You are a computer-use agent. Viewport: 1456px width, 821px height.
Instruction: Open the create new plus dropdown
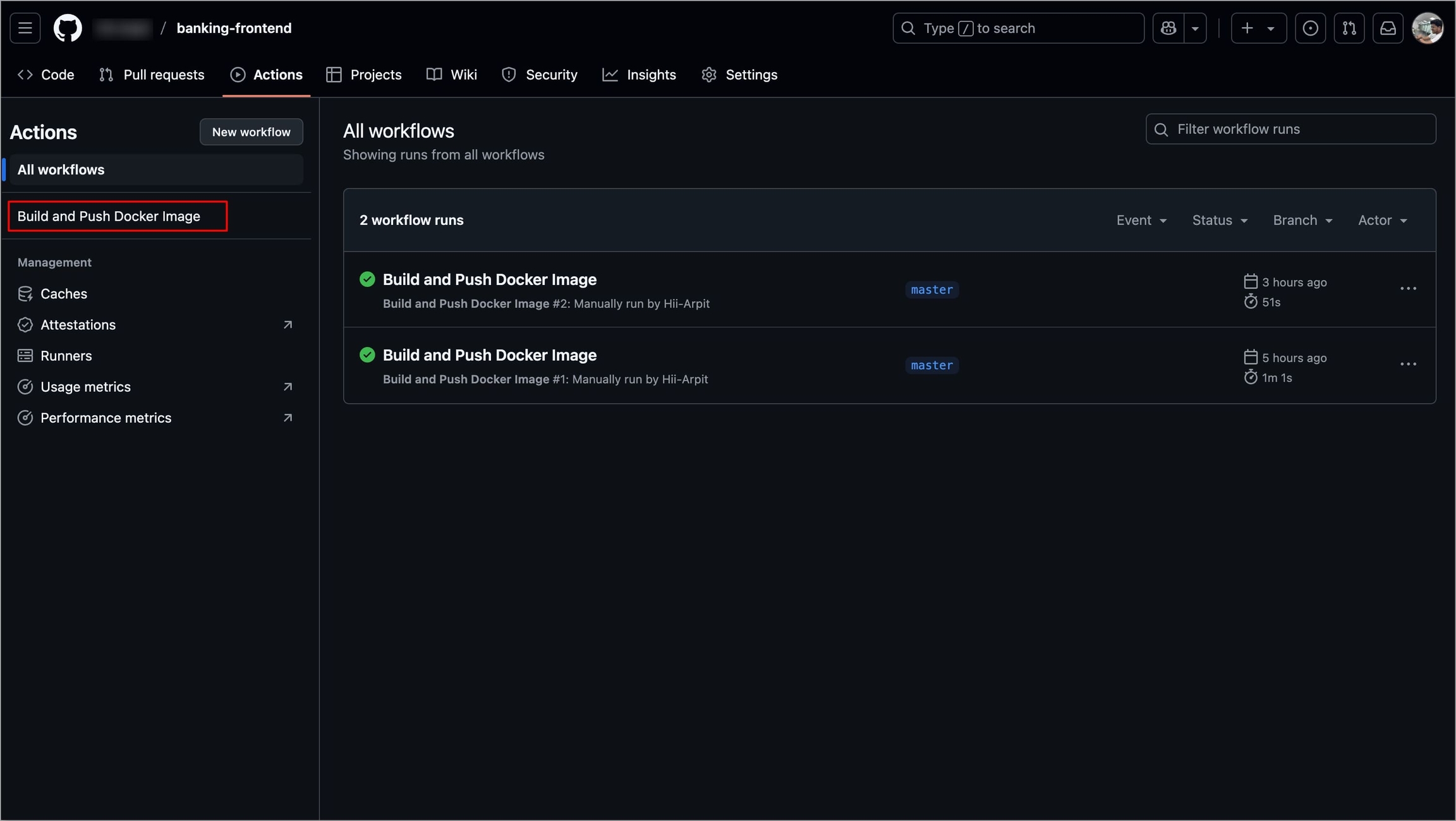[x=1258, y=28]
